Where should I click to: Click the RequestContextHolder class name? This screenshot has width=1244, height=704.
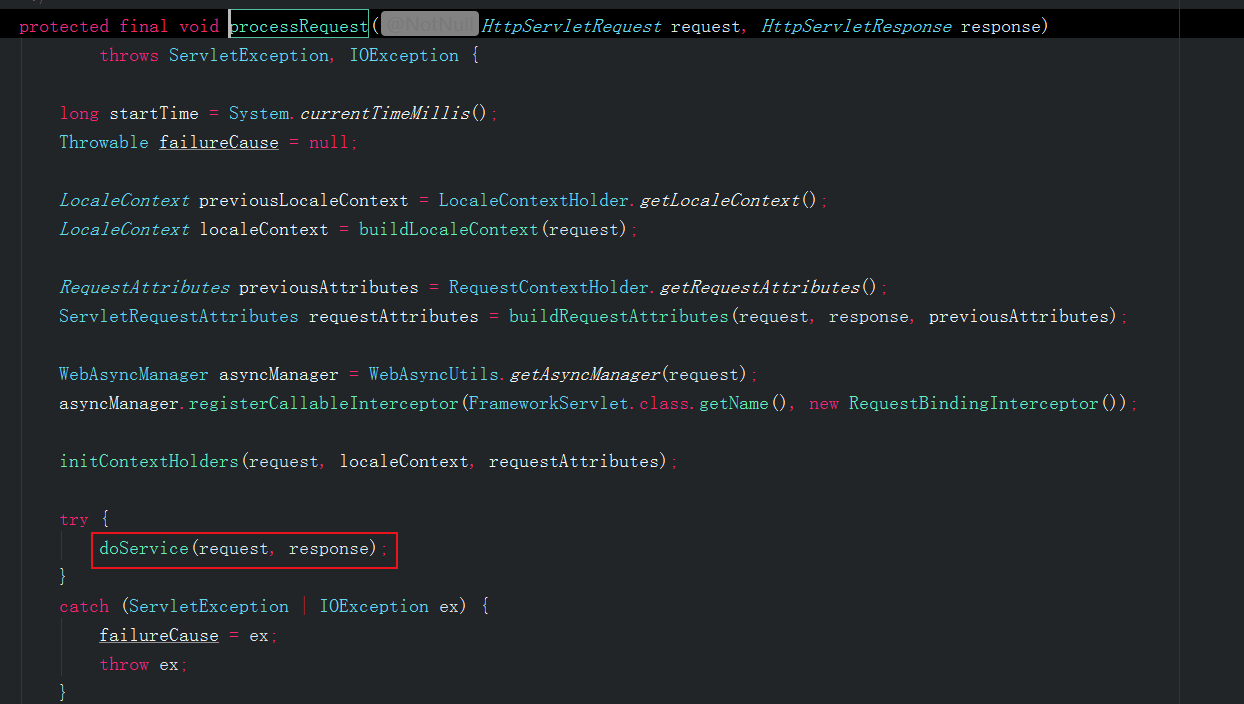(x=548, y=287)
